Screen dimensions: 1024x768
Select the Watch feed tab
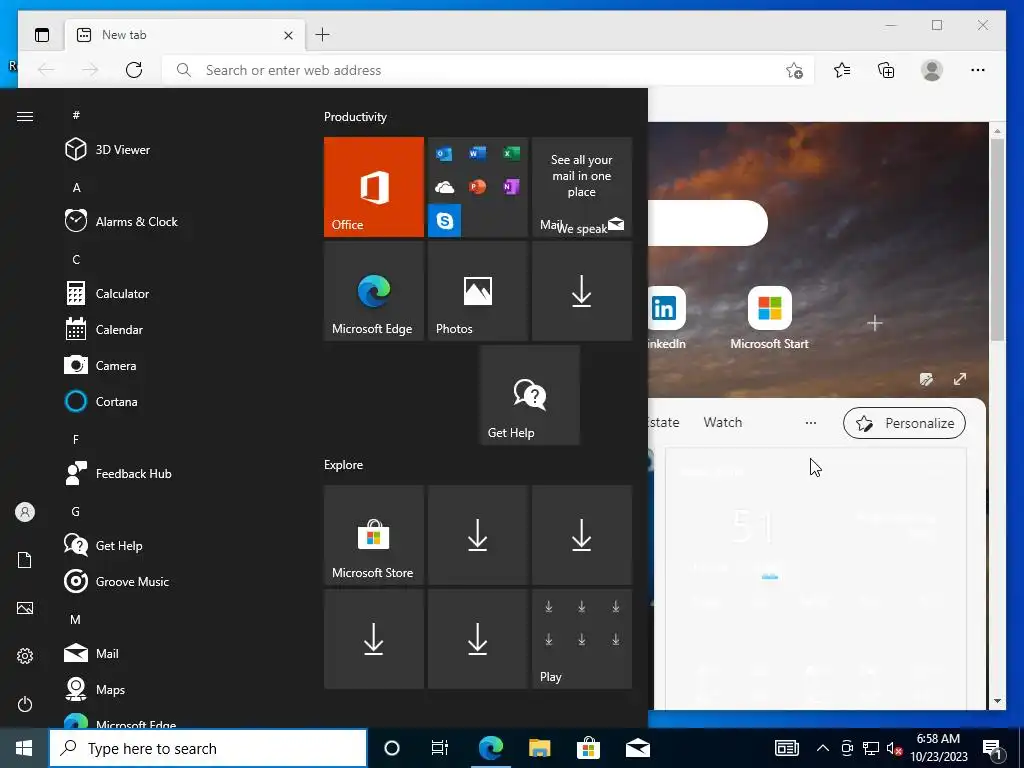(722, 423)
